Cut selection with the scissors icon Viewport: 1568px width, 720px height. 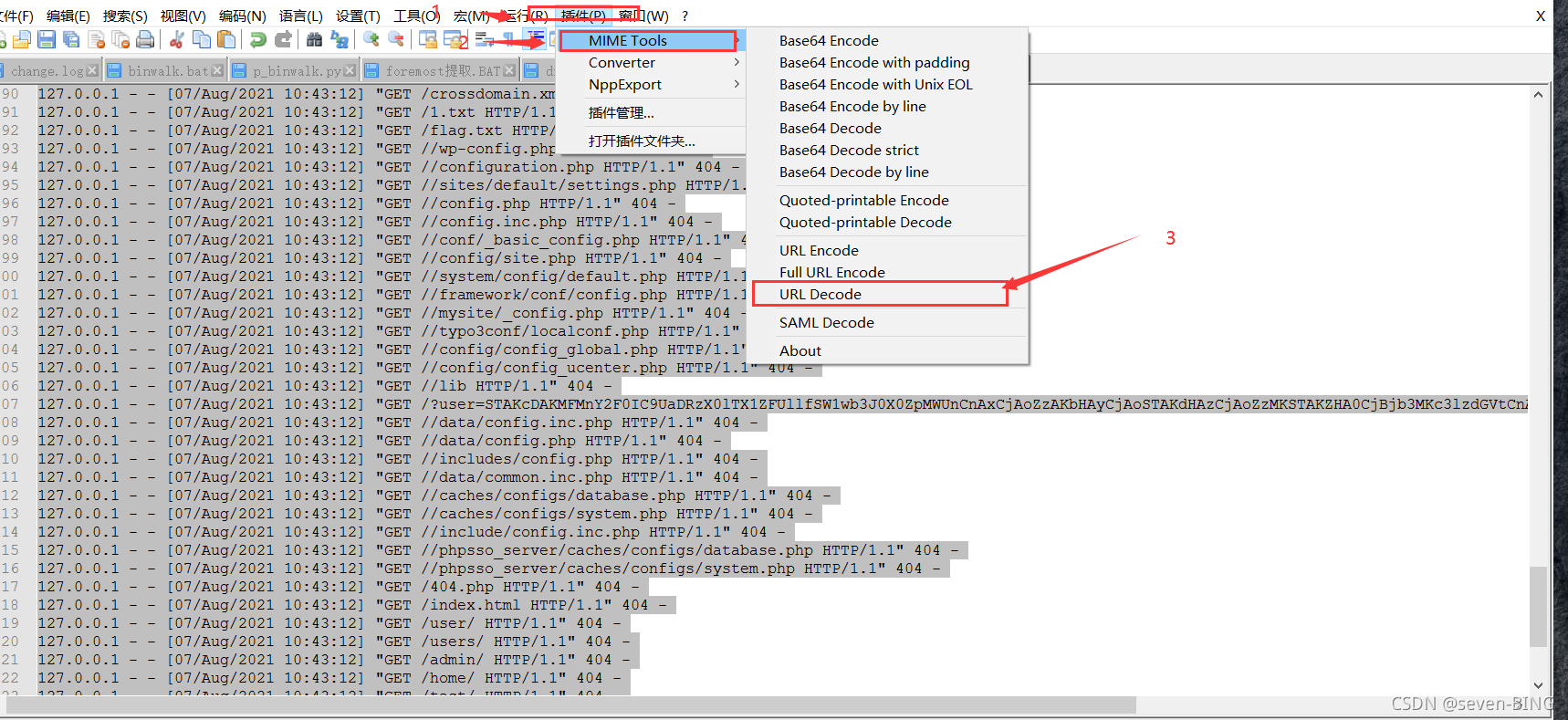177,39
